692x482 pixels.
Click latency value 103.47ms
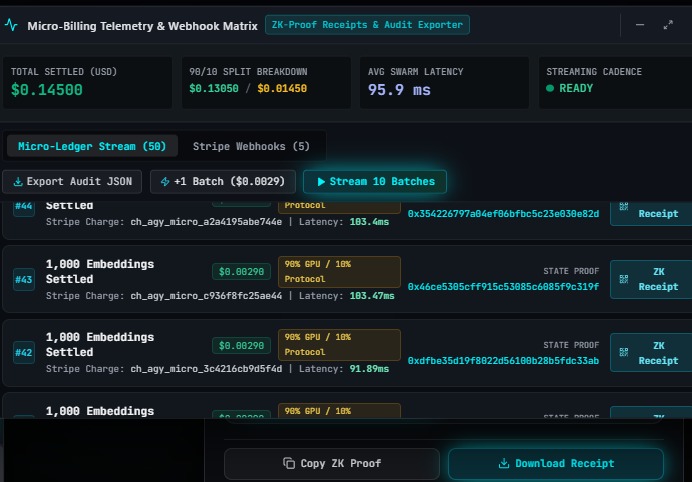(372, 296)
